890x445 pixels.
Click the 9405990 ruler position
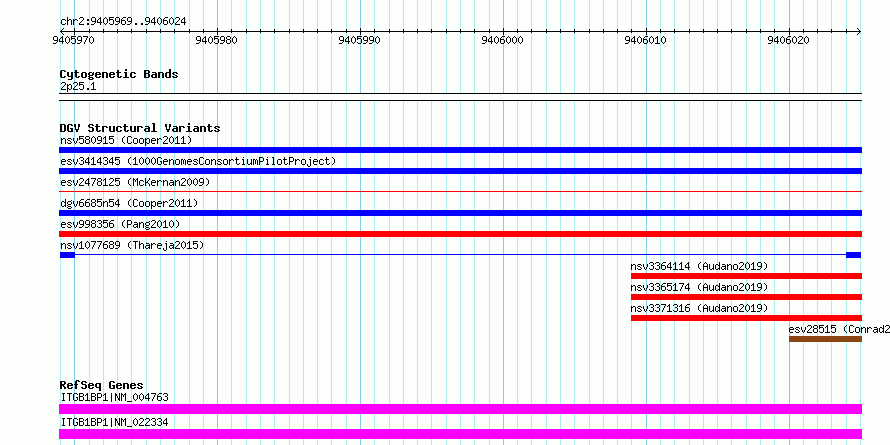[359, 40]
